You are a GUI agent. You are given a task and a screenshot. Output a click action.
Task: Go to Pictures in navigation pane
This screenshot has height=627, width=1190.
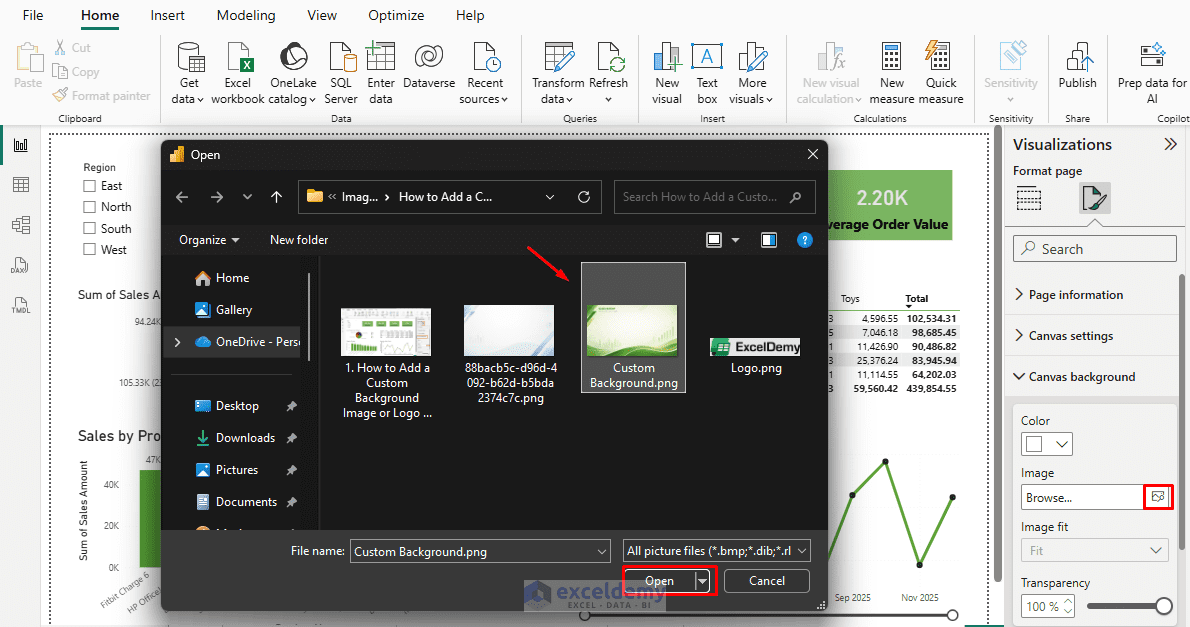237,470
